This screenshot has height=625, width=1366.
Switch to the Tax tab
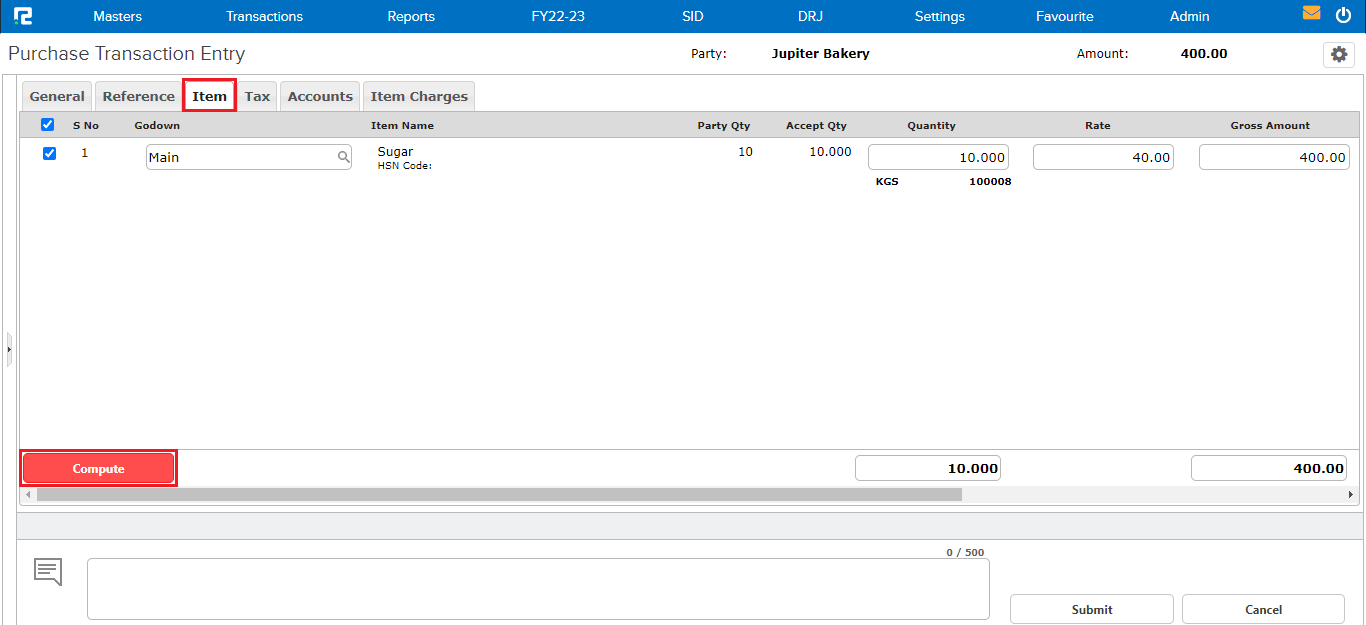pos(257,95)
